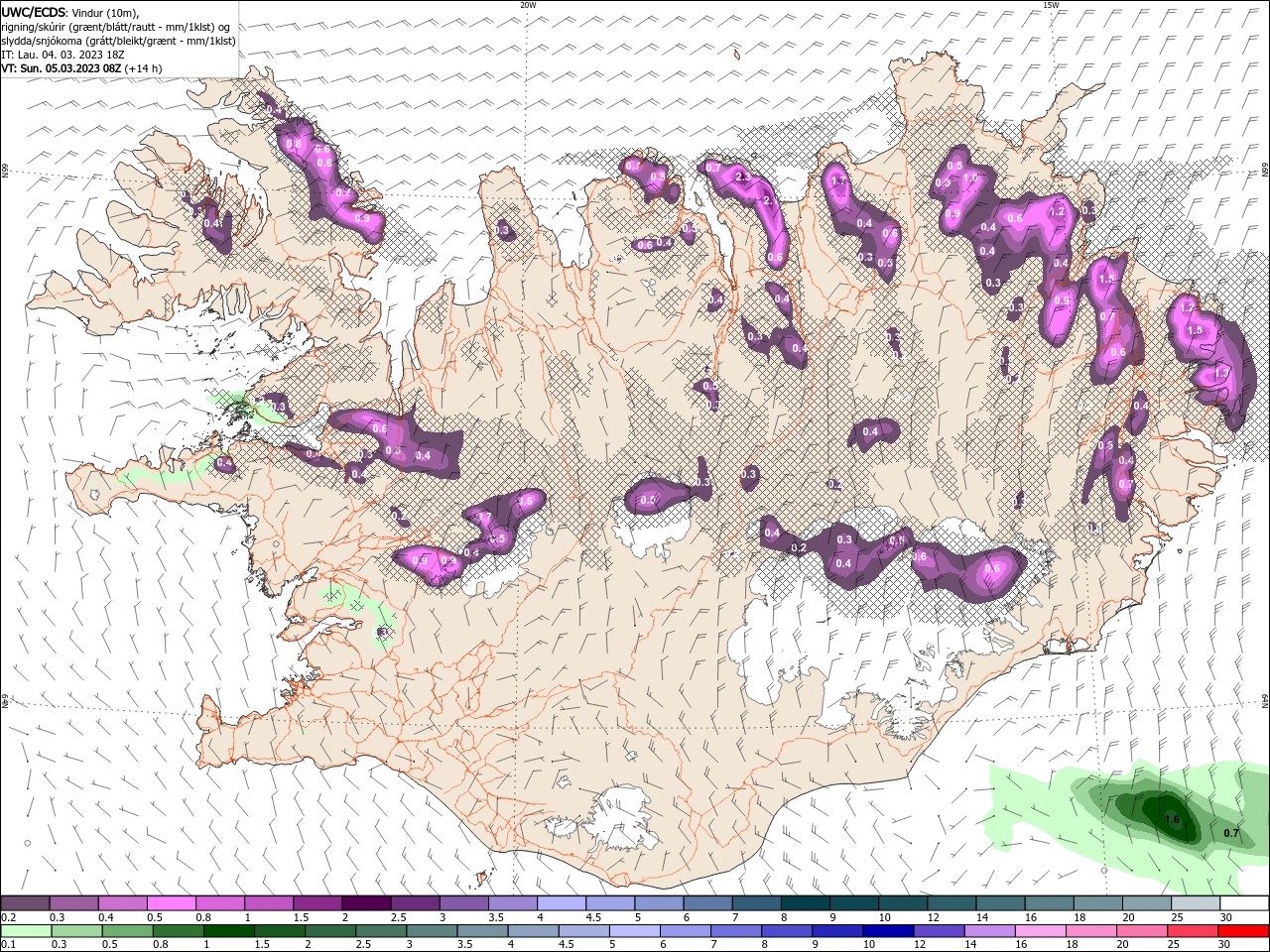Pick the snow legend swatch above 8
Viewport: 1270px width, 952px height.
pos(805,903)
